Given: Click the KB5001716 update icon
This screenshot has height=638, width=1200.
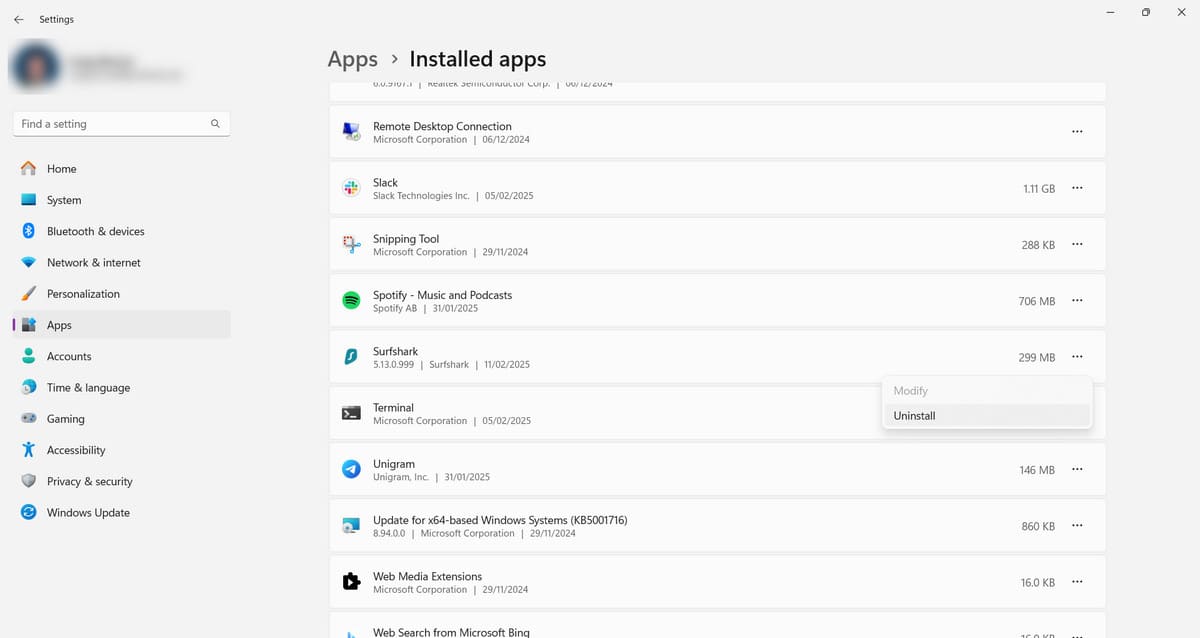Looking at the screenshot, I should 351,525.
